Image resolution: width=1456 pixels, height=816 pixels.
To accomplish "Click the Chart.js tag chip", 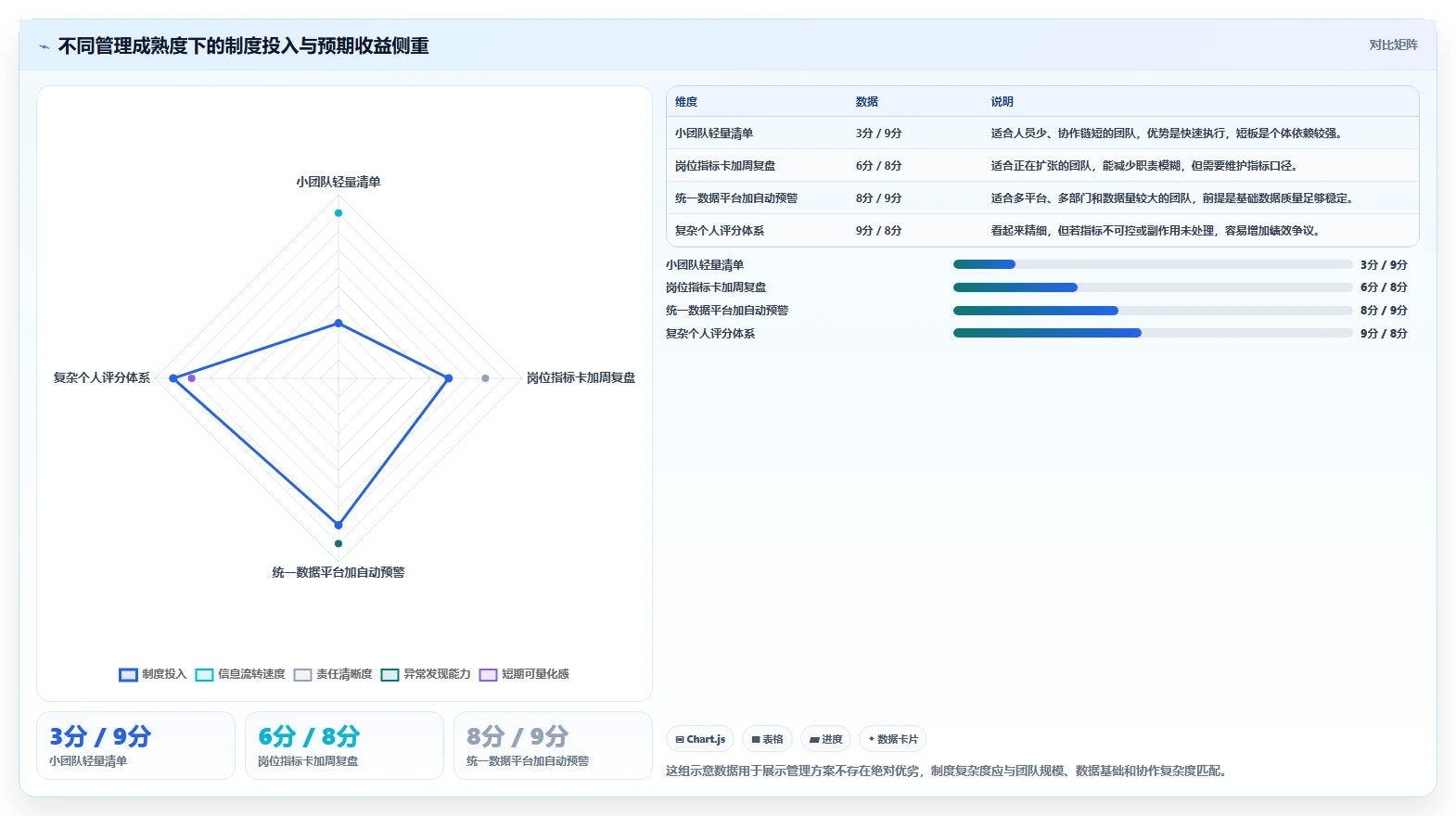I will [x=700, y=739].
